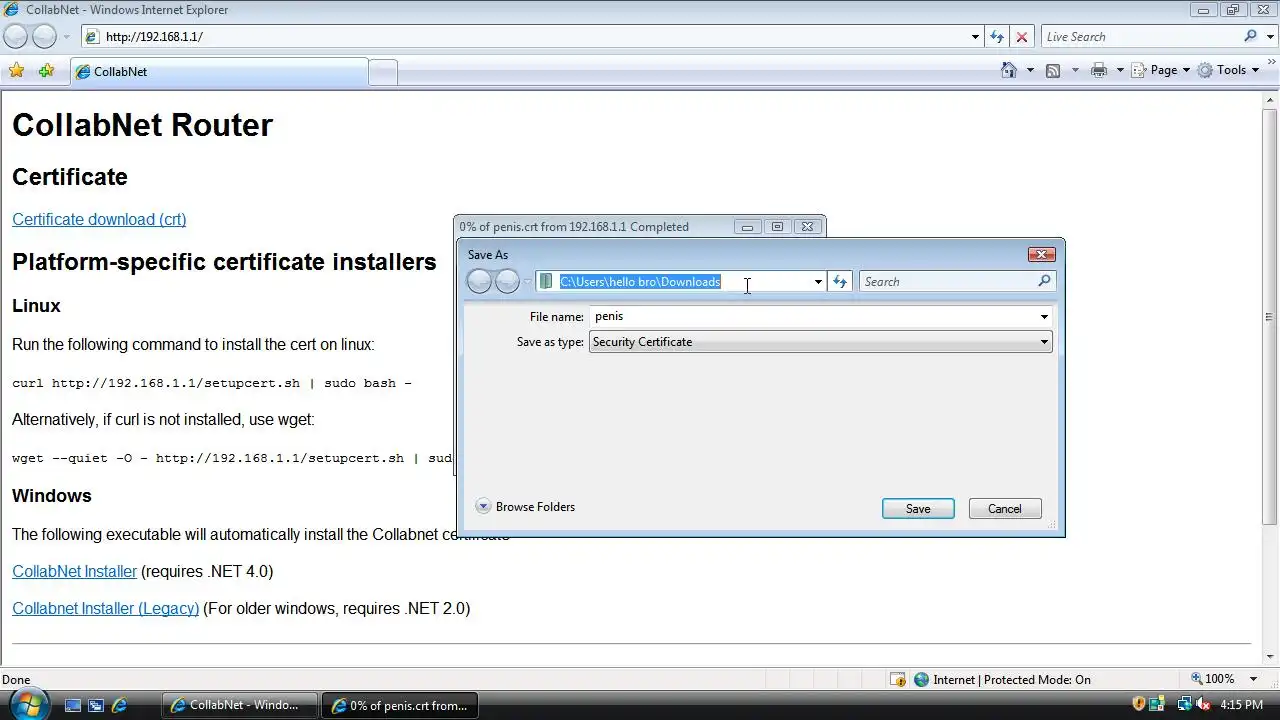Click the Add to Favorites icon
Image resolution: width=1280 pixels, height=720 pixels.
pos(46,71)
